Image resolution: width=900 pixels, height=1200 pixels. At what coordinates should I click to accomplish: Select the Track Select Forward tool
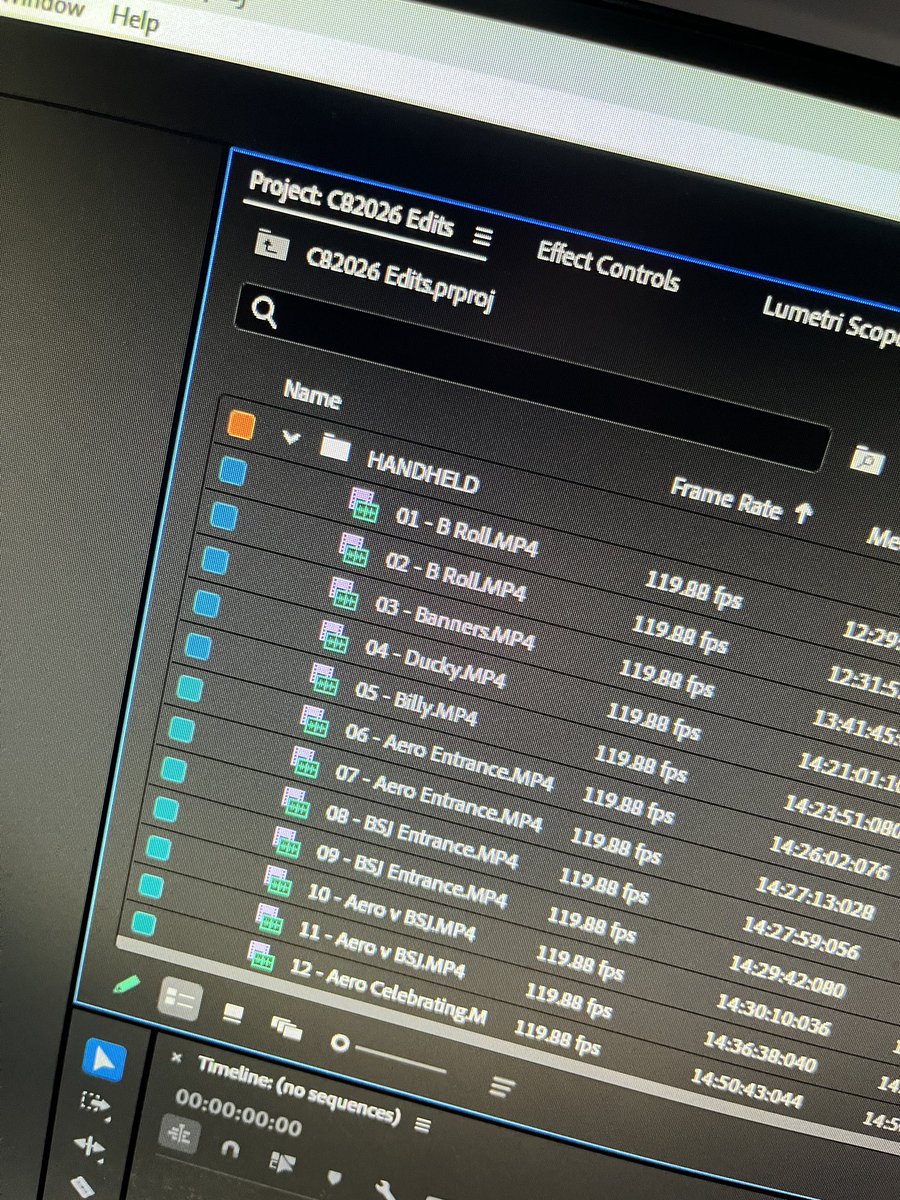(95, 1104)
